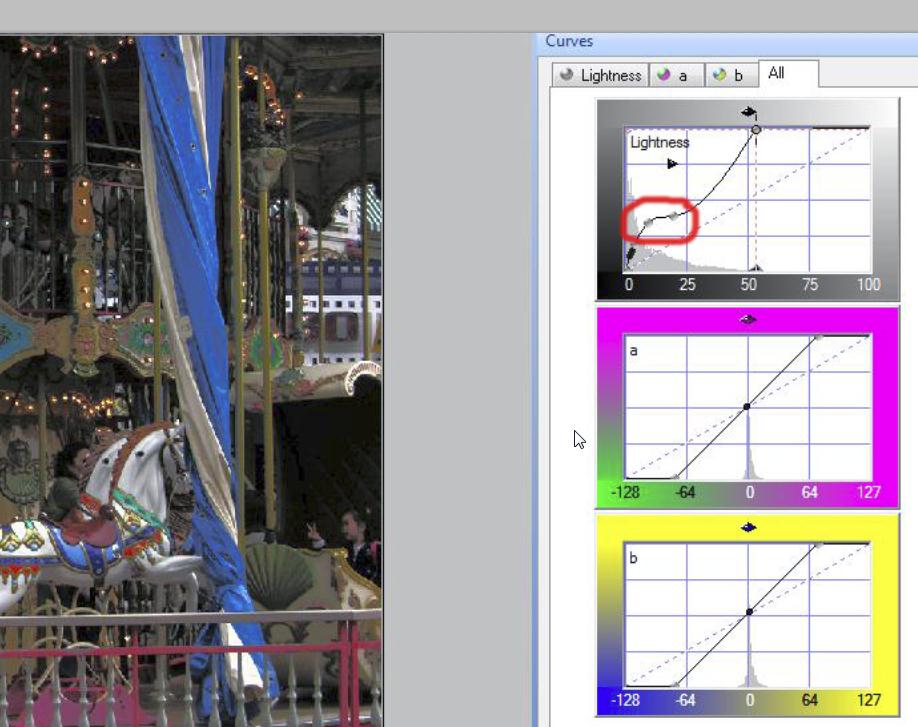The height and width of the screenshot is (727, 918).
Task: Click the double-arrow marker above the a curve
Action: 748,319
